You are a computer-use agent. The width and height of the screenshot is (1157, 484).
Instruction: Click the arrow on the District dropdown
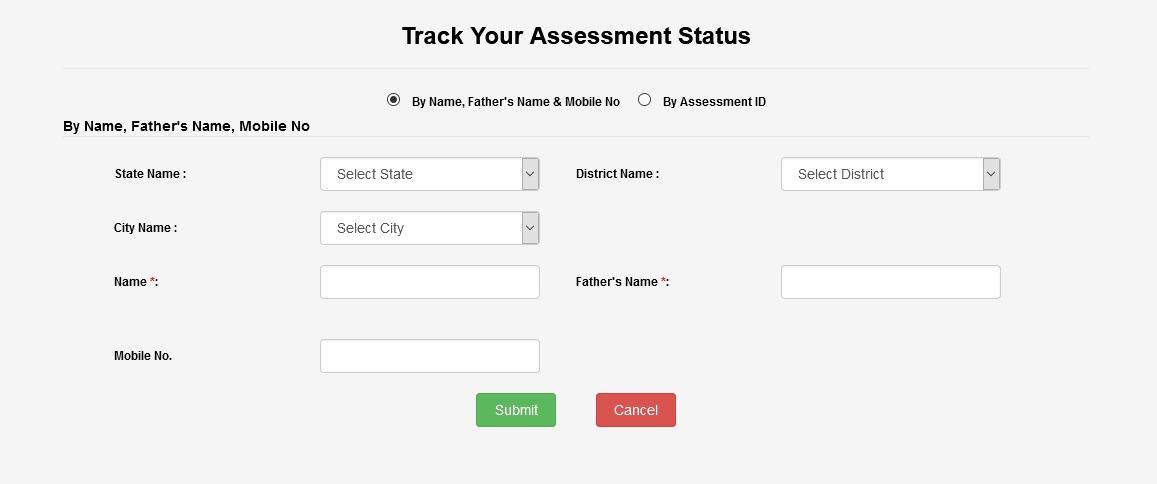[x=991, y=174]
